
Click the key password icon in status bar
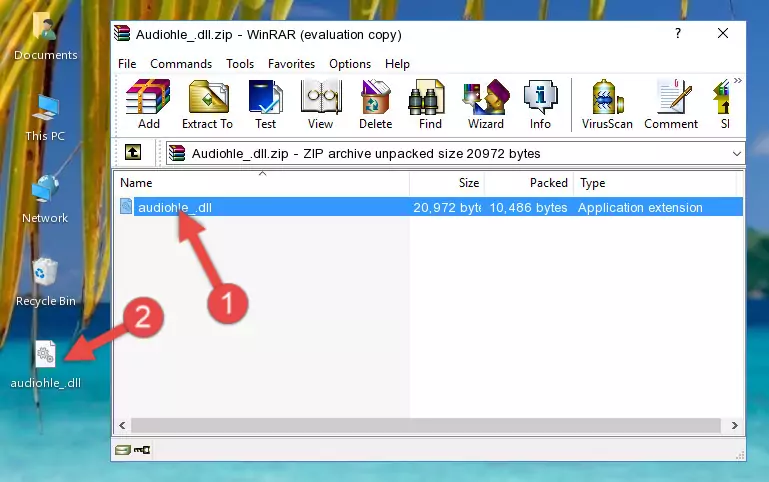pos(142,449)
